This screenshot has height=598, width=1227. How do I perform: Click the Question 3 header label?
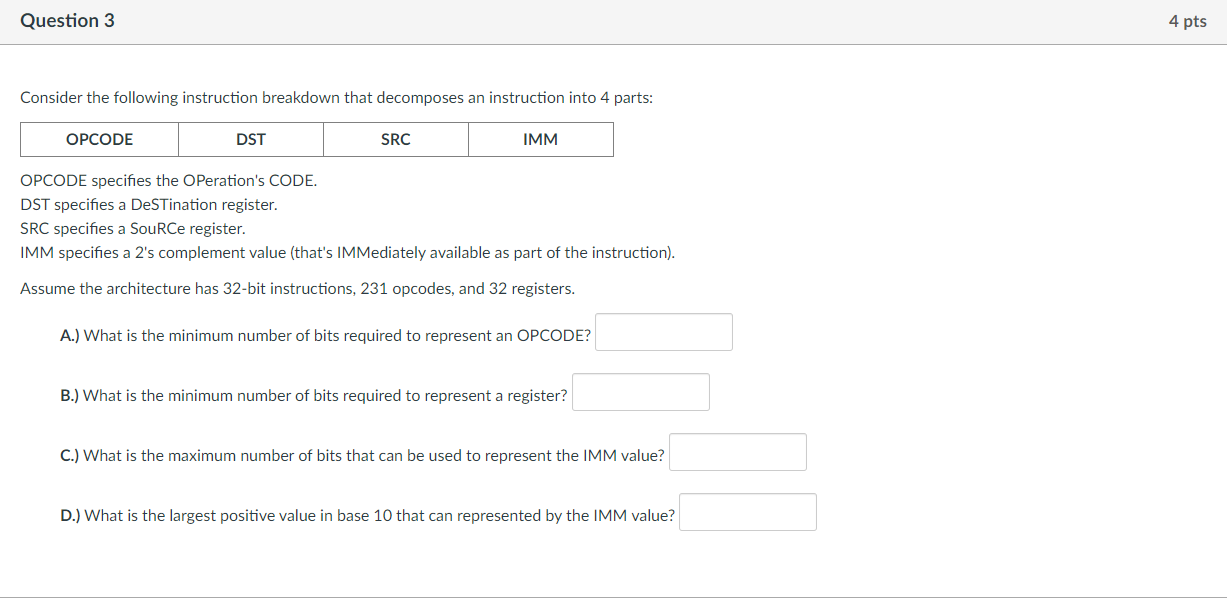67,20
